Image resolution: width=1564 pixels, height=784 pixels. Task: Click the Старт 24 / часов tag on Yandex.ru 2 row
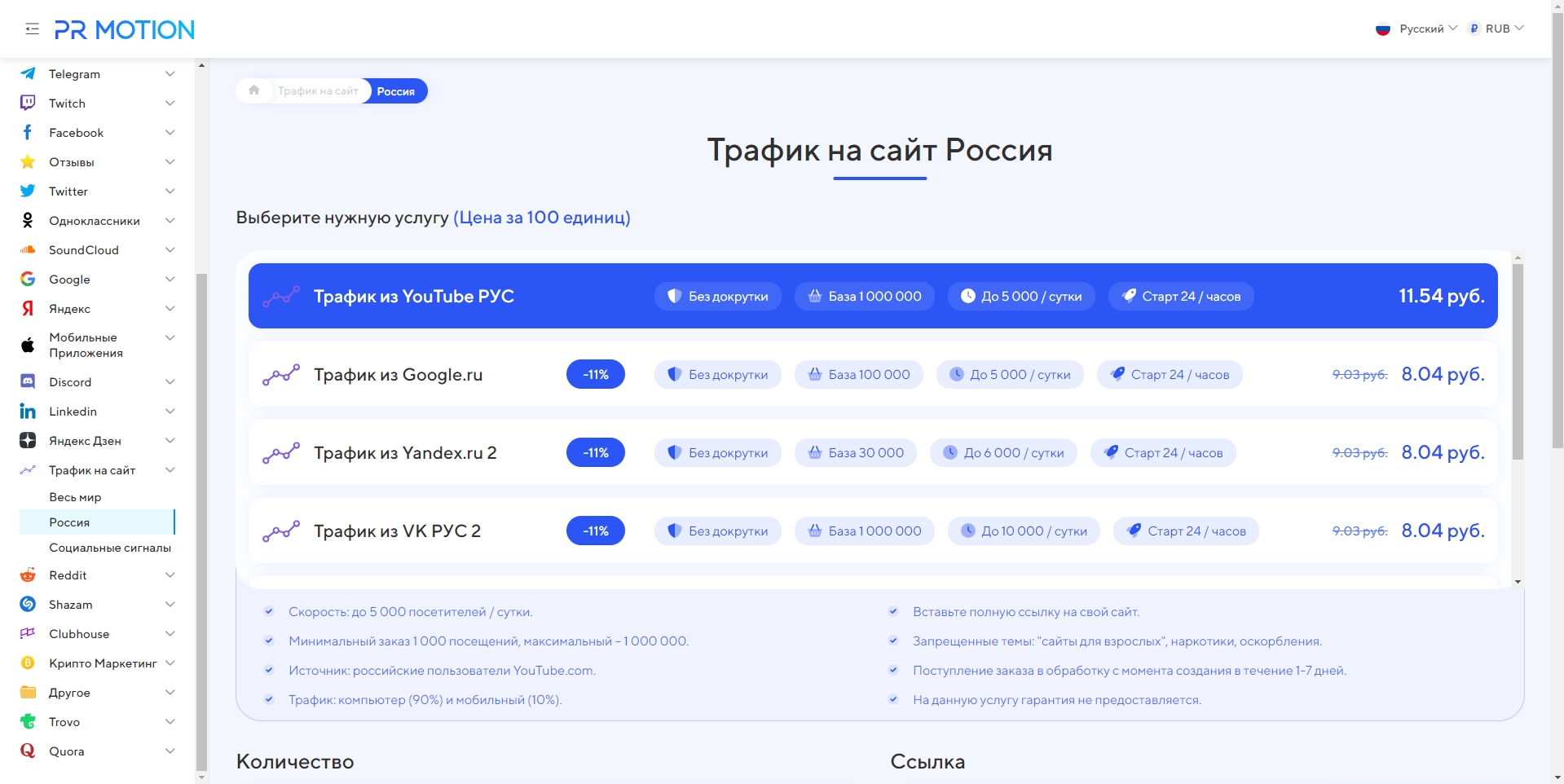click(x=1163, y=452)
